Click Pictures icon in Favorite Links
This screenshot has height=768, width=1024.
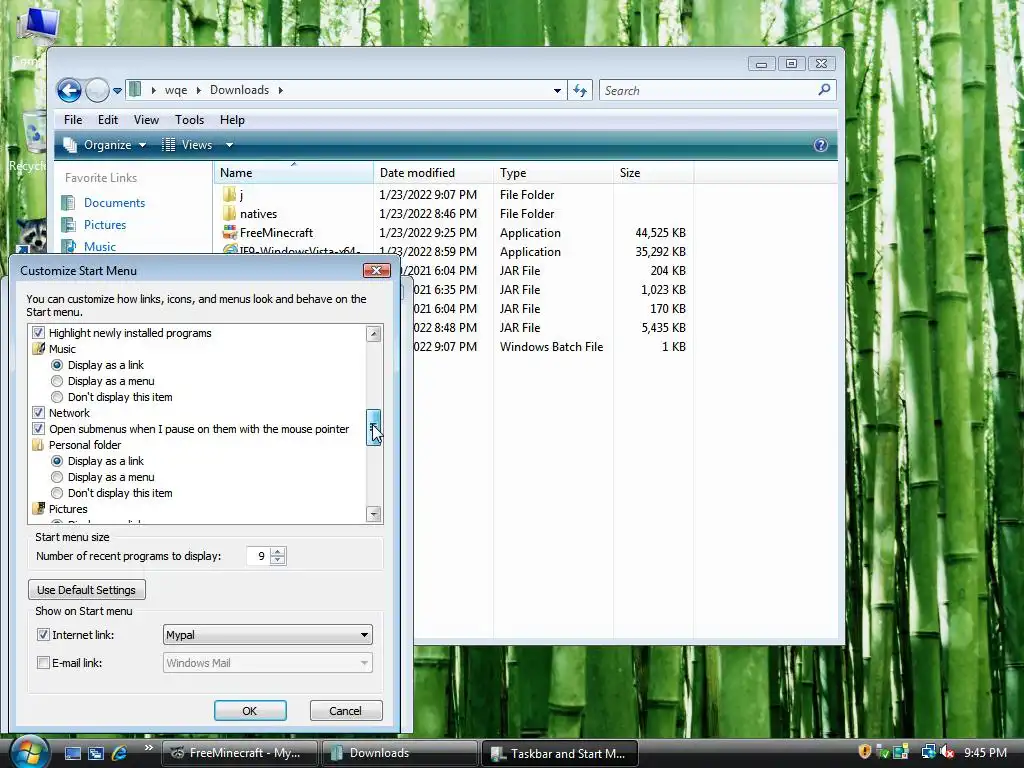pyautogui.click(x=69, y=225)
